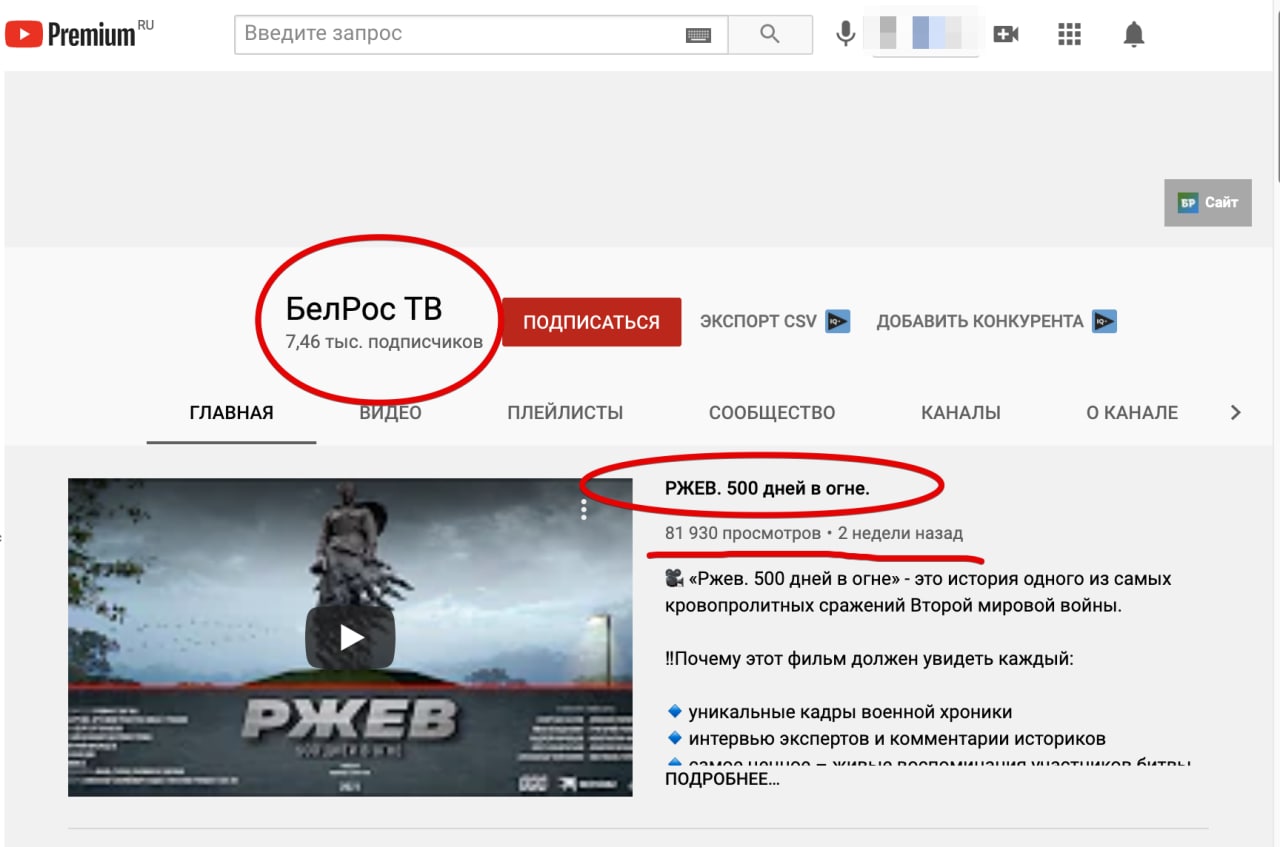Image resolution: width=1280 pixels, height=847 pixels.
Task: Open the on-screen keyboard icon in search
Action: click(x=698, y=35)
